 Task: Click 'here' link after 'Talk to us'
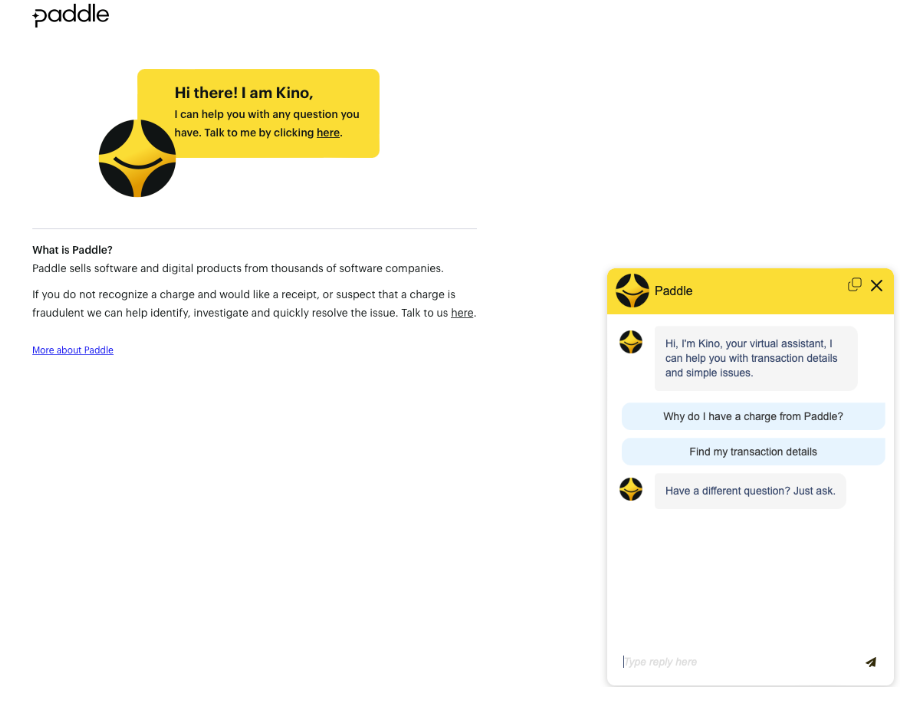click(x=462, y=313)
